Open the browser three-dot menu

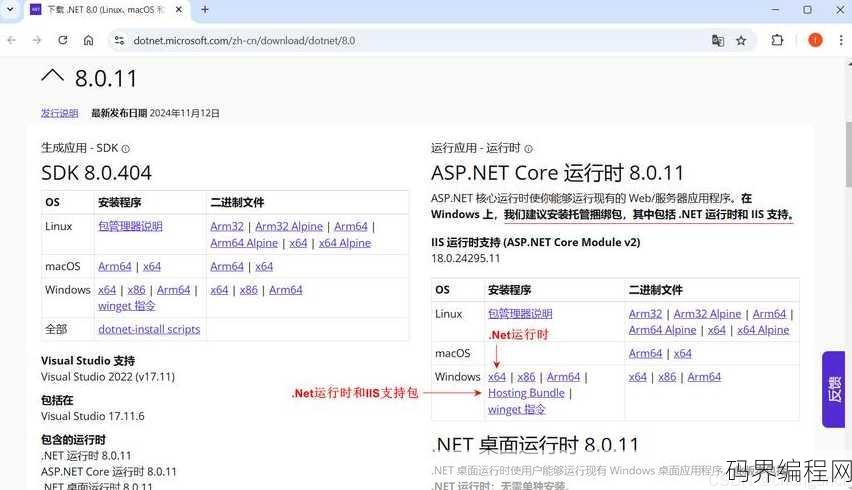point(841,40)
